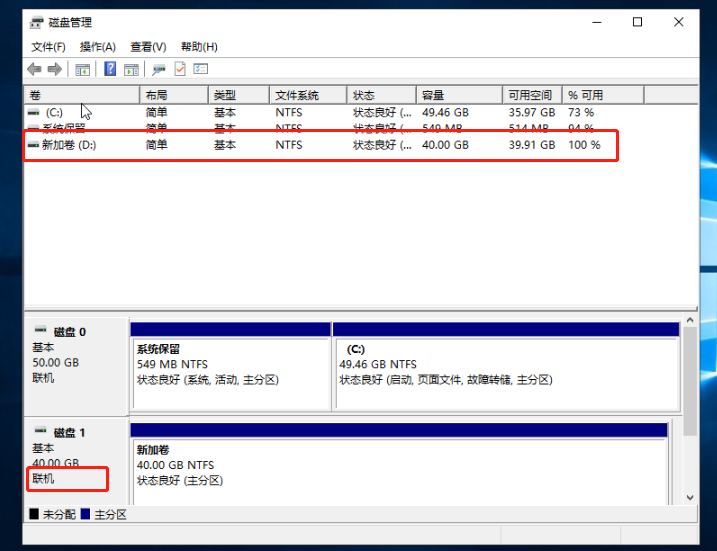Click 50.00 GB size under 磁盘 0
This screenshot has height=551, width=717.
click(x=56, y=363)
